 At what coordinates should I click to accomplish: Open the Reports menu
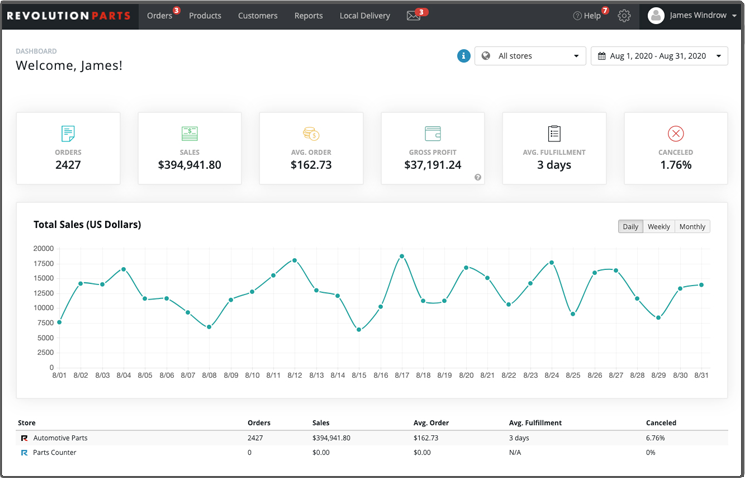pyautogui.click(x=308, y=16)
